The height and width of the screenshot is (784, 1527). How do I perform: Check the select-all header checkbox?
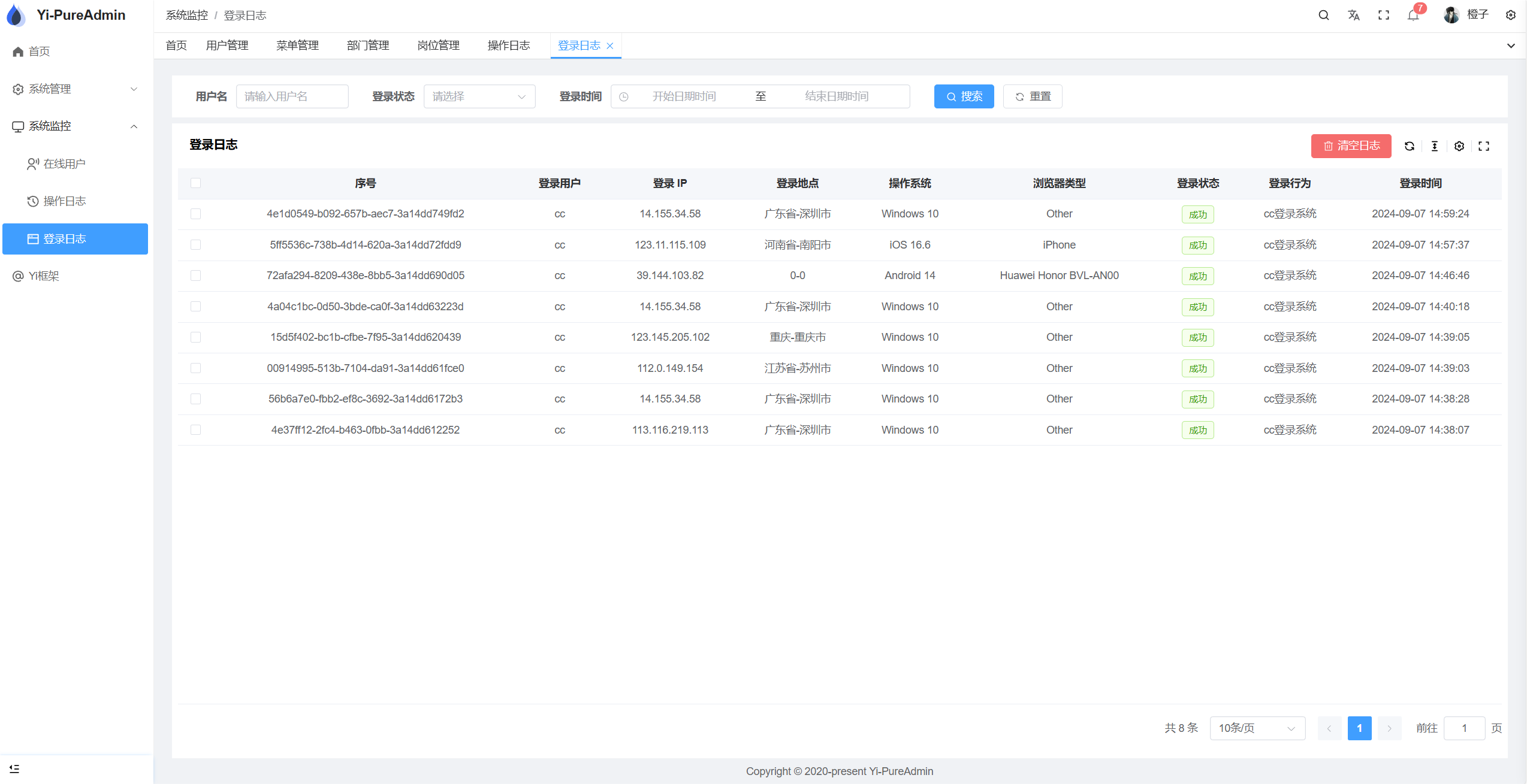[195, 183]
